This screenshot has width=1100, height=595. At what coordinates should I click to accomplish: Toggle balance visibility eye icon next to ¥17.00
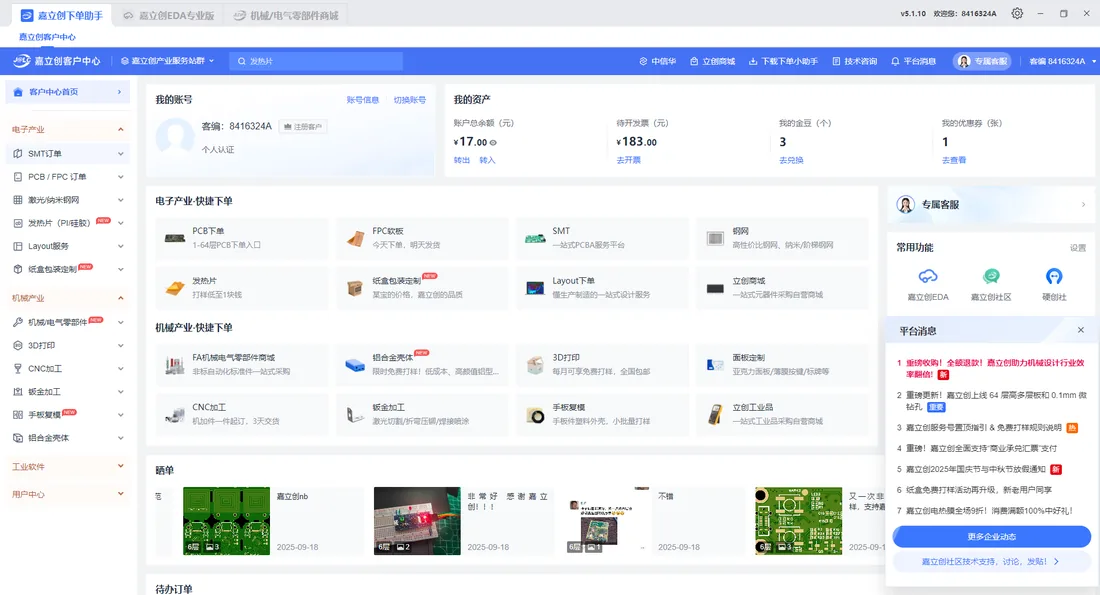click(493, 142)
